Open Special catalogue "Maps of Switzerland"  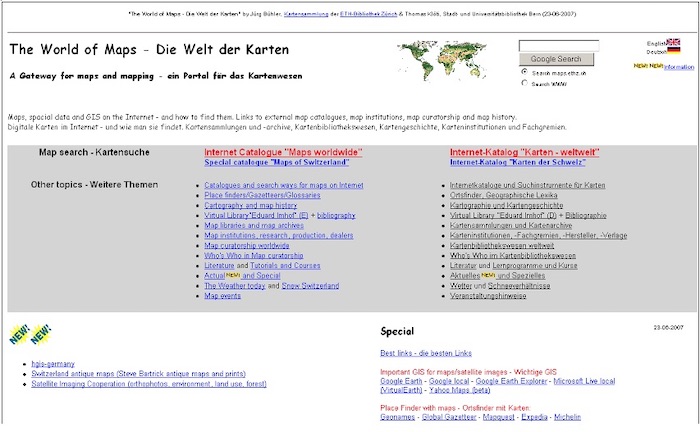click(x=276, y=162)
